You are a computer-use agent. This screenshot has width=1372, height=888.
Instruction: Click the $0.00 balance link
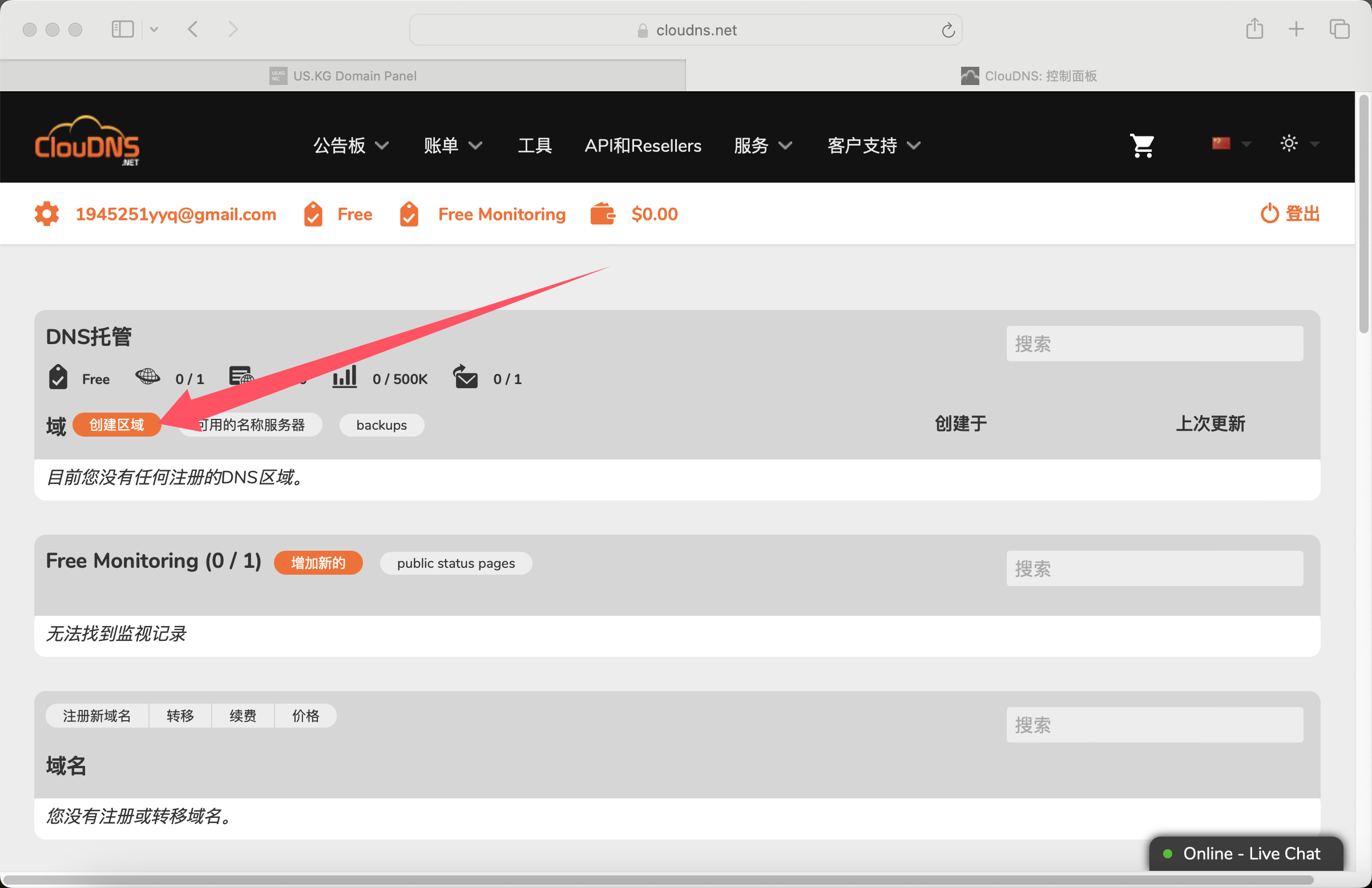tap(655, 214)
